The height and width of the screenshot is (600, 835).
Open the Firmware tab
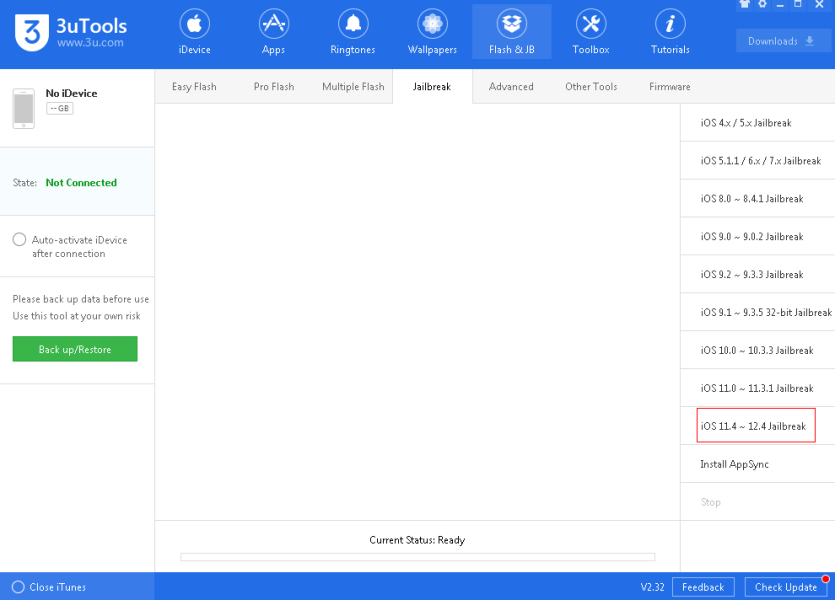click(x=669, y=87)
